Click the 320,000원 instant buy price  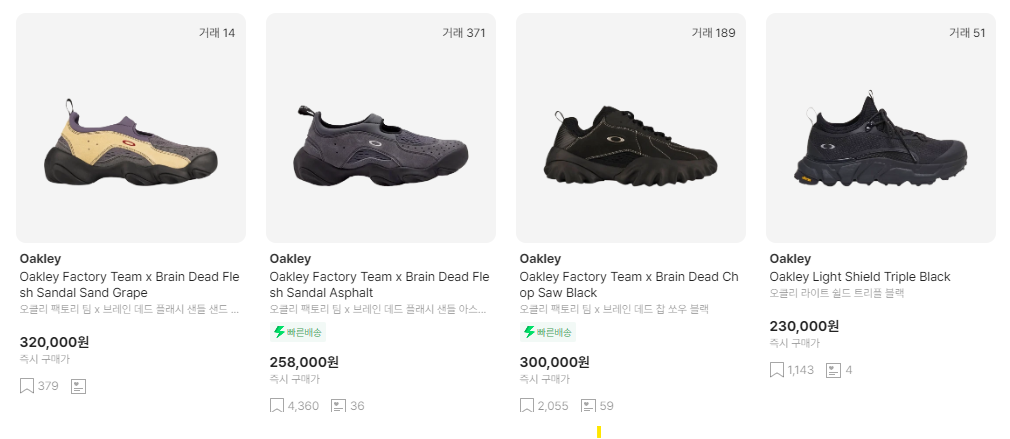[x=55, y=342]
